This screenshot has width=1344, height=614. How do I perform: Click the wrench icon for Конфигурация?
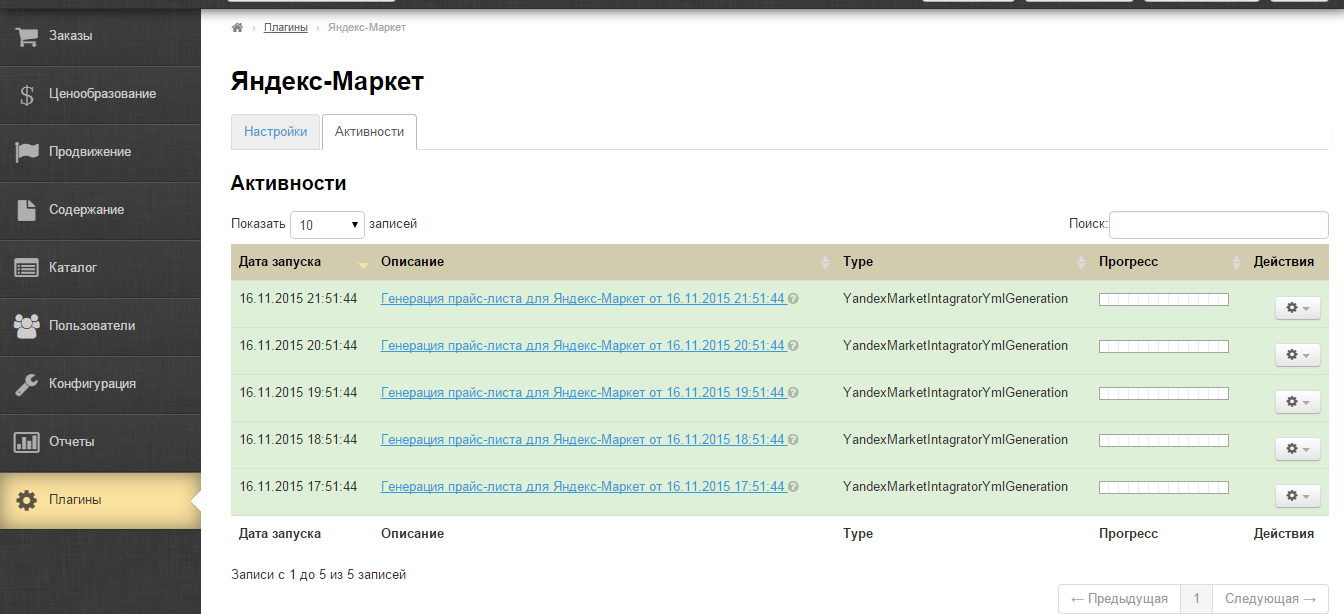tap(27, 384)
